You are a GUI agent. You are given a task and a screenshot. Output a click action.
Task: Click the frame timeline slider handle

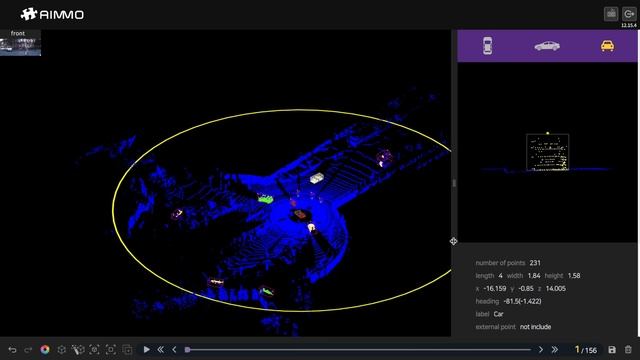coord(187,349)
